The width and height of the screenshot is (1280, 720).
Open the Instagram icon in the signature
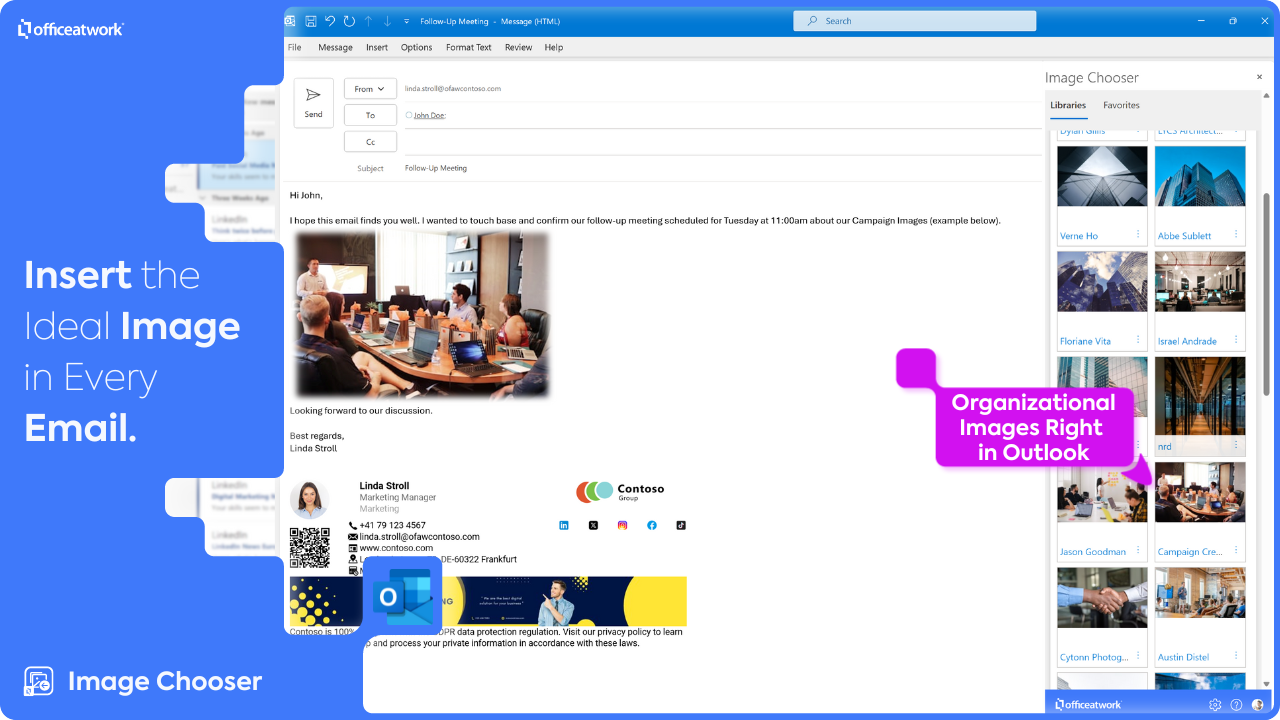pos(622,525)
